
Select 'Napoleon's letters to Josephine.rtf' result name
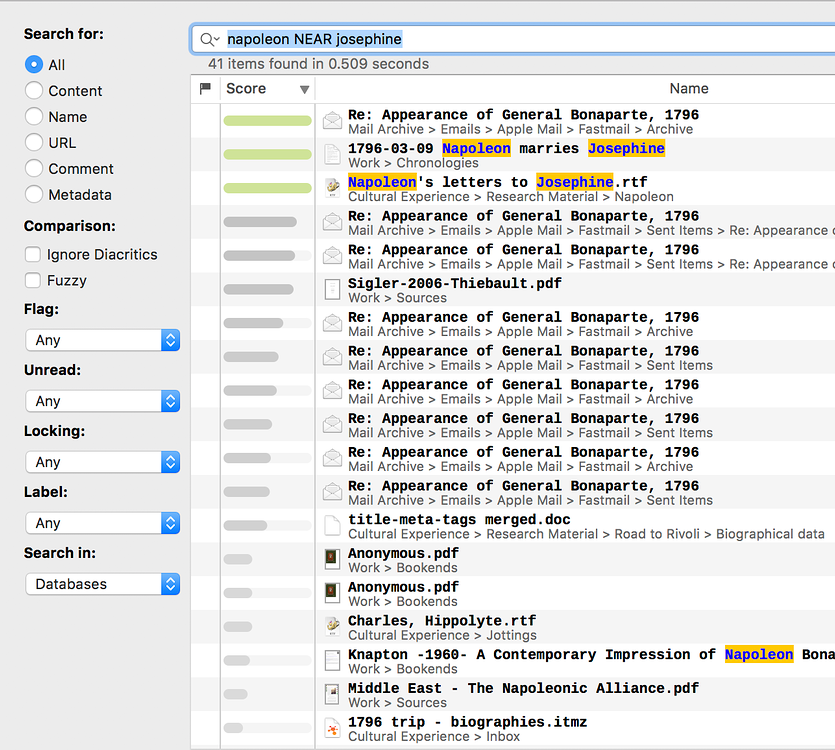coord(498,182)
